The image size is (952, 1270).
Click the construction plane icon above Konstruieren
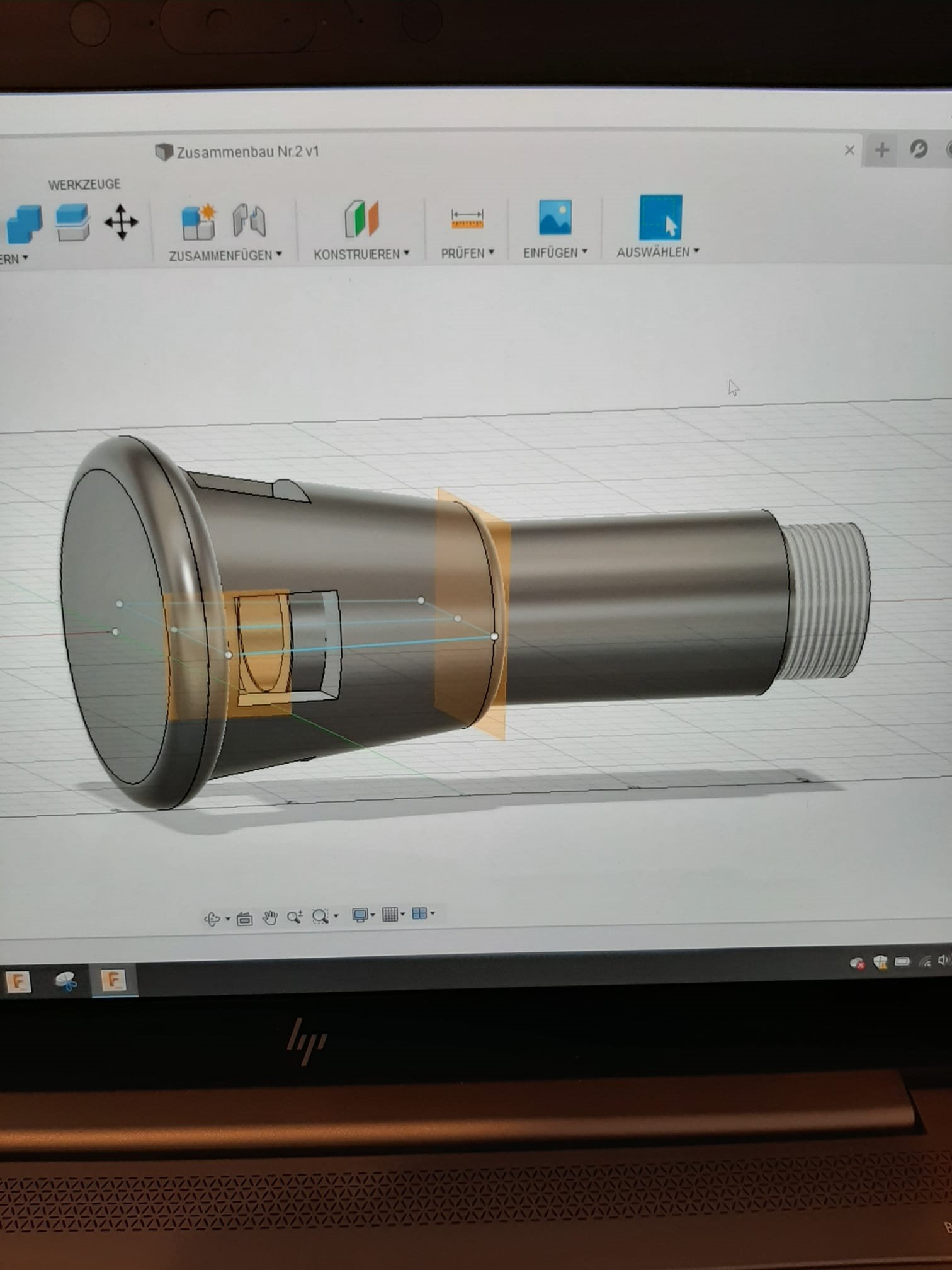click(x=361, y=219)
